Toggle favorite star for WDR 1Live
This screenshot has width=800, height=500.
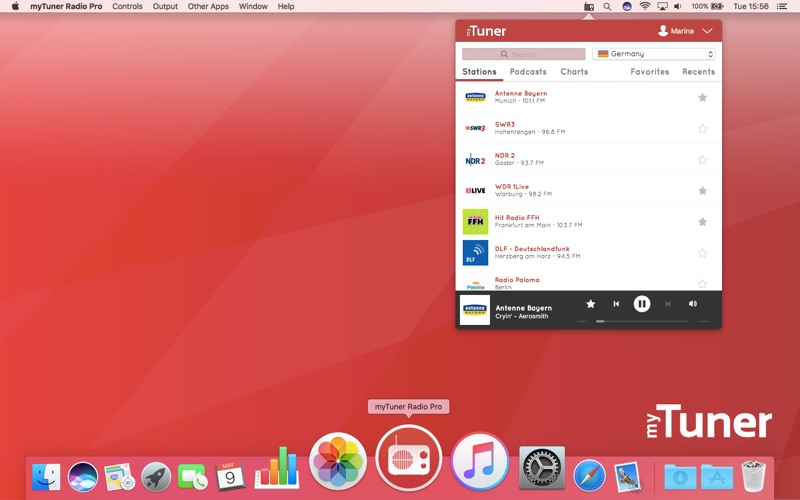point(703,191)
